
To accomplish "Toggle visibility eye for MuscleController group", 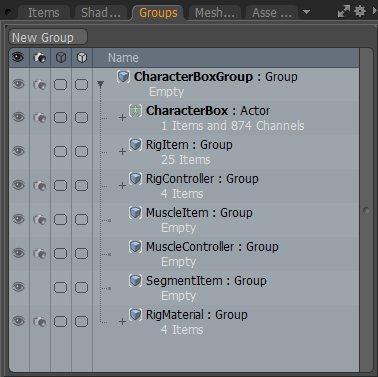I will [x=18, y=253].
